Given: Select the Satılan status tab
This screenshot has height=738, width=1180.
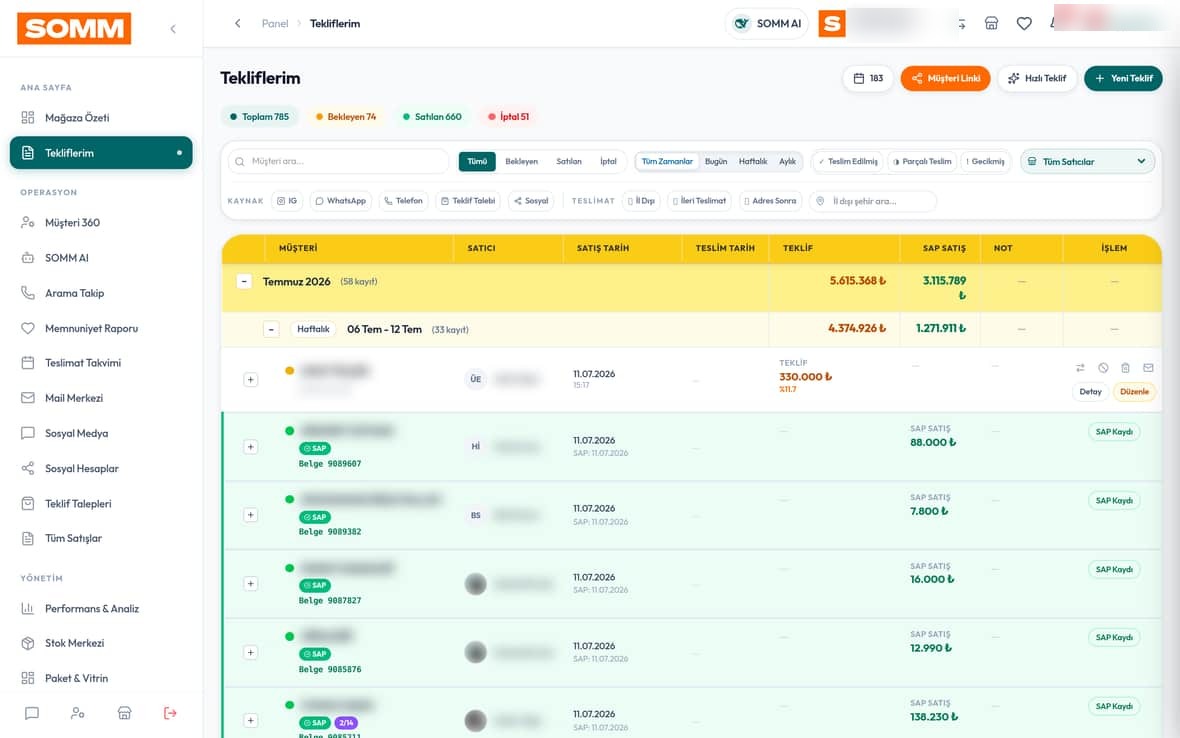Looking at the screenshot, I should point(569,162).
